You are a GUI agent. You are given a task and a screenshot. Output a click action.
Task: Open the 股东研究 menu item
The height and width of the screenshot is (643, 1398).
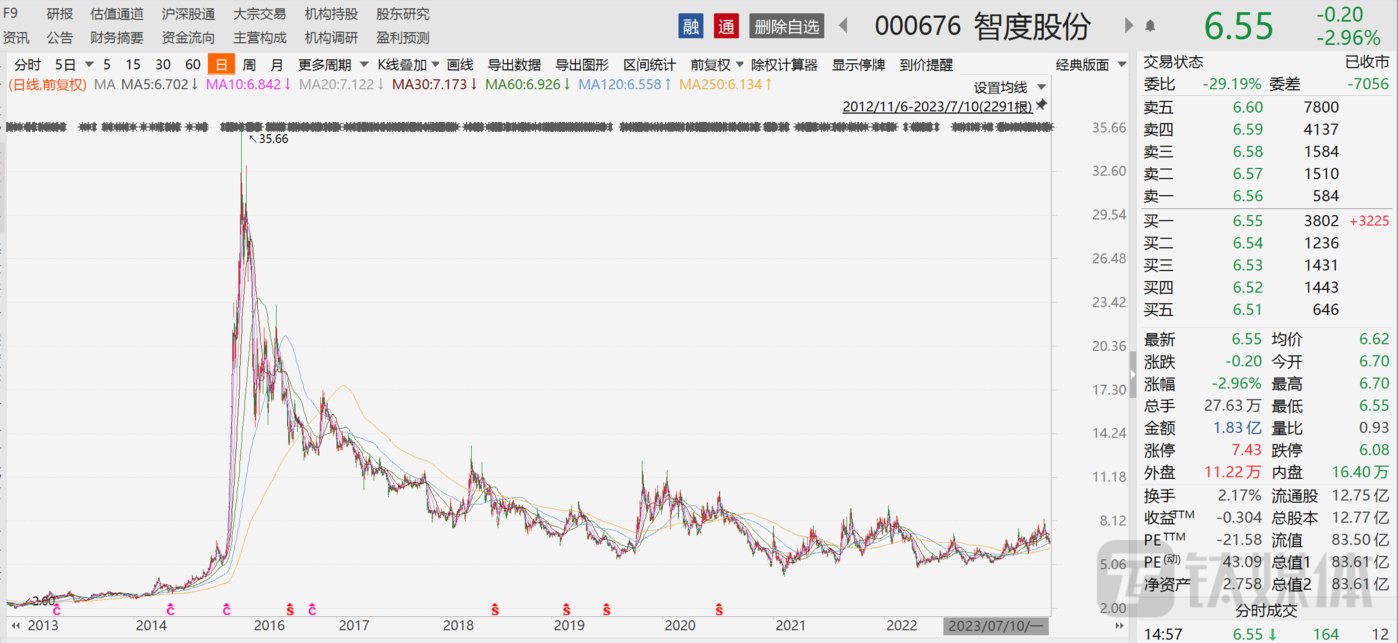403,14
